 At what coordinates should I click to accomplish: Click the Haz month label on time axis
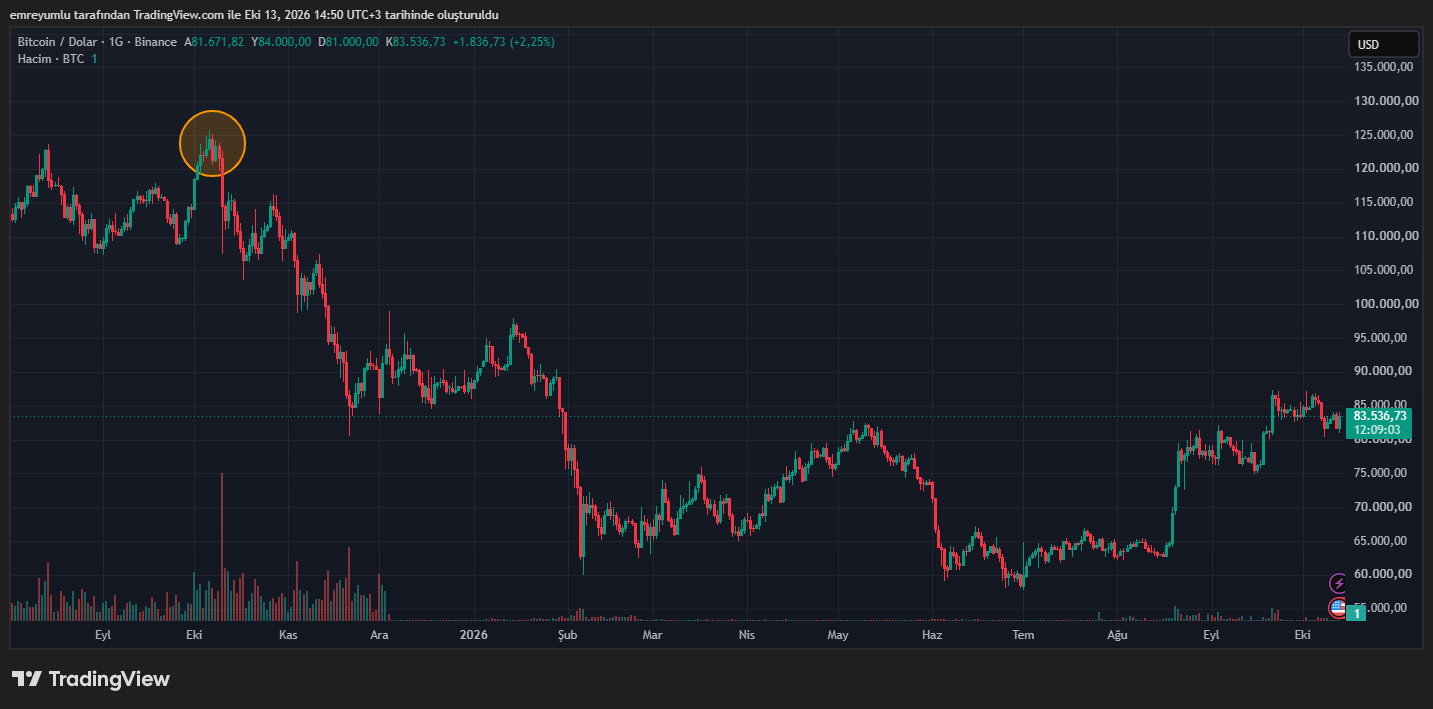(x=931, y=635)
